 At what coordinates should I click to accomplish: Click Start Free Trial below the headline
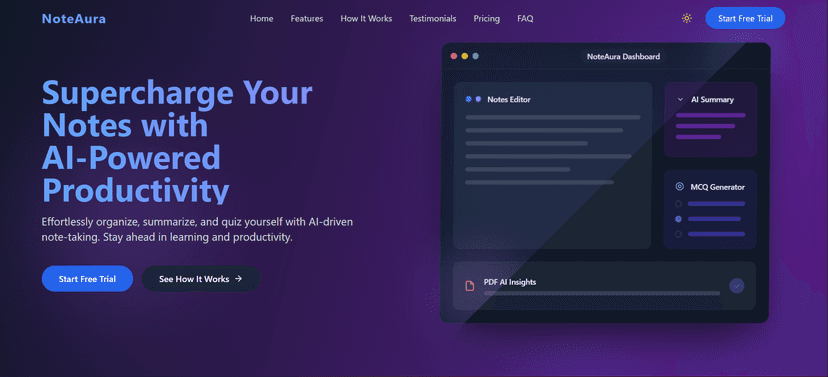coord(87,279)
